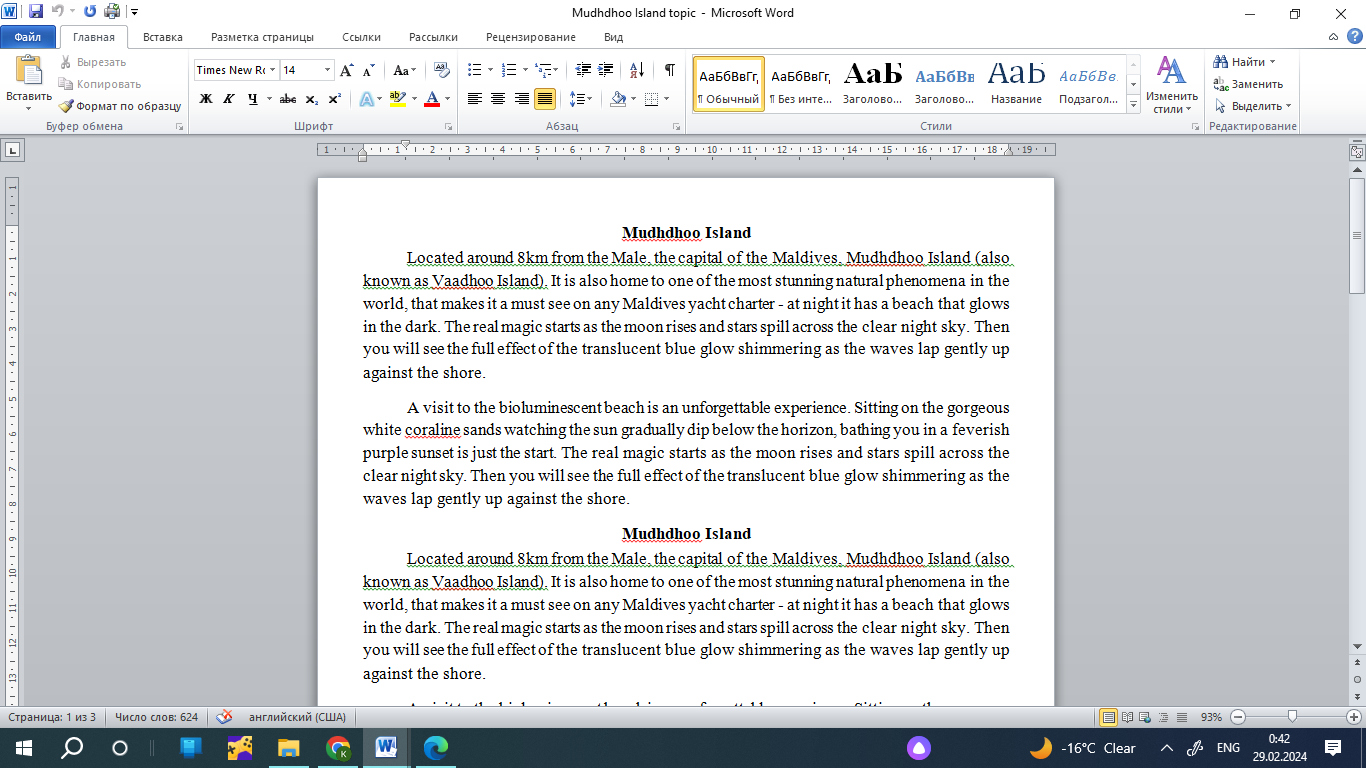Screen dimensions: 1366x768
Task: Turn off justified text alignment
Action: coord(545,99)
